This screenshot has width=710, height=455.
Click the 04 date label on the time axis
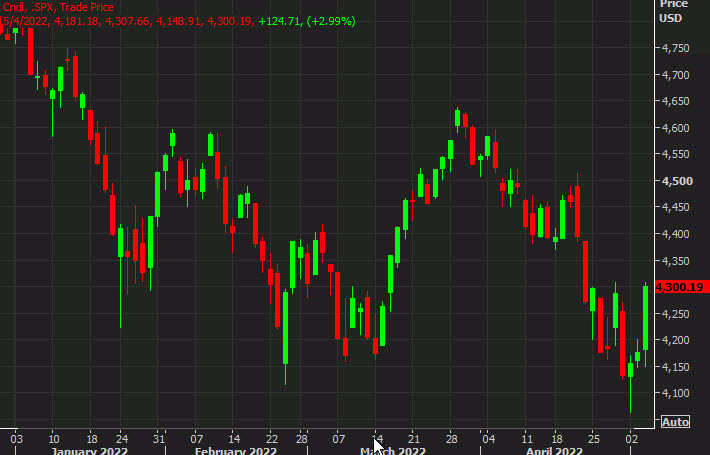point(488,439)
